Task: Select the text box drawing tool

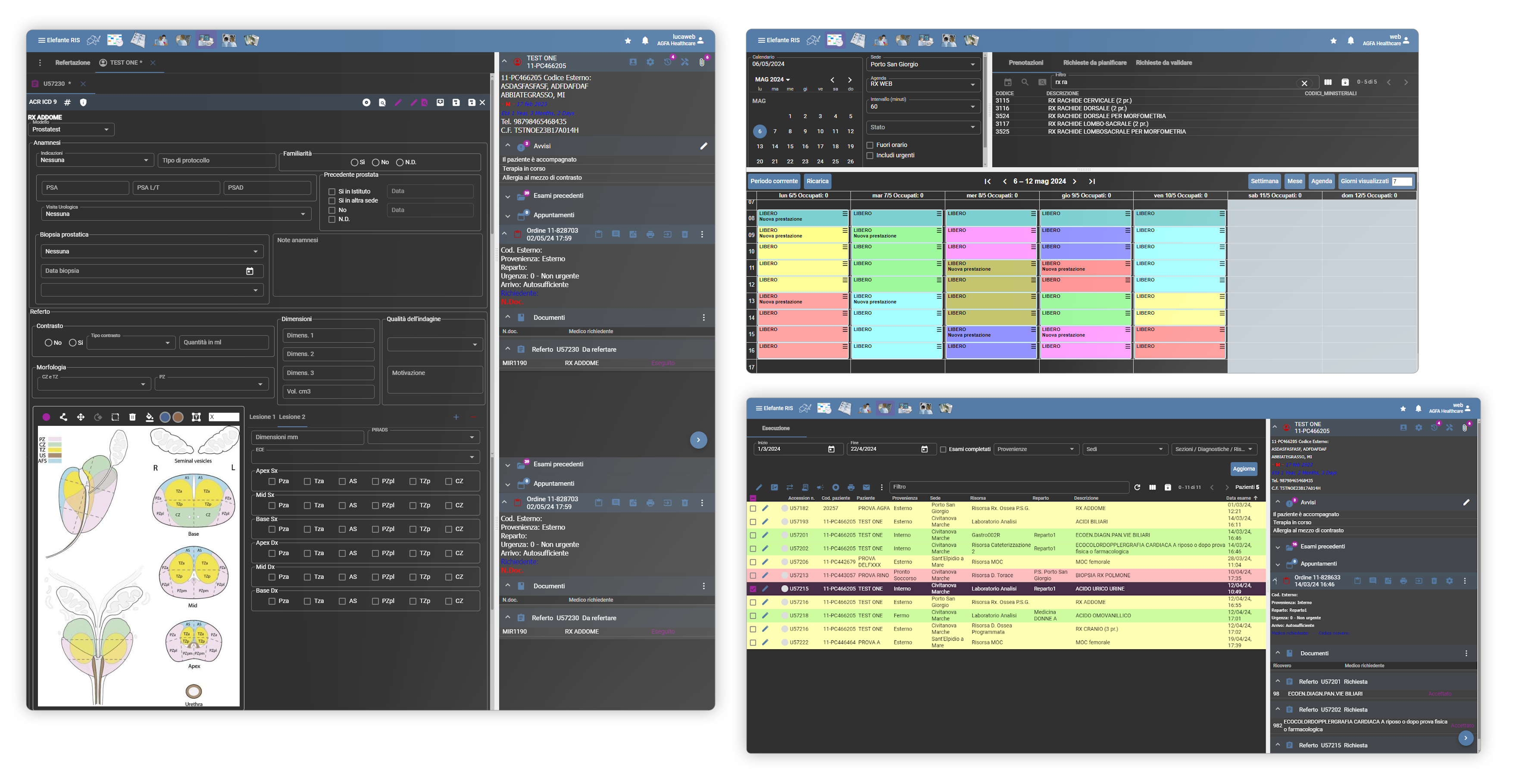Action: coord(197,417)
